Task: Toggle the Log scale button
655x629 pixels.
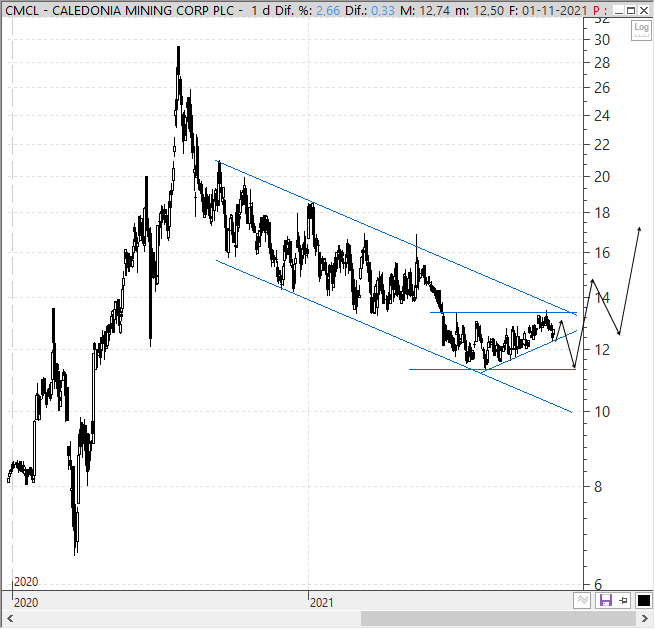Action: click(x=641, y=30)
